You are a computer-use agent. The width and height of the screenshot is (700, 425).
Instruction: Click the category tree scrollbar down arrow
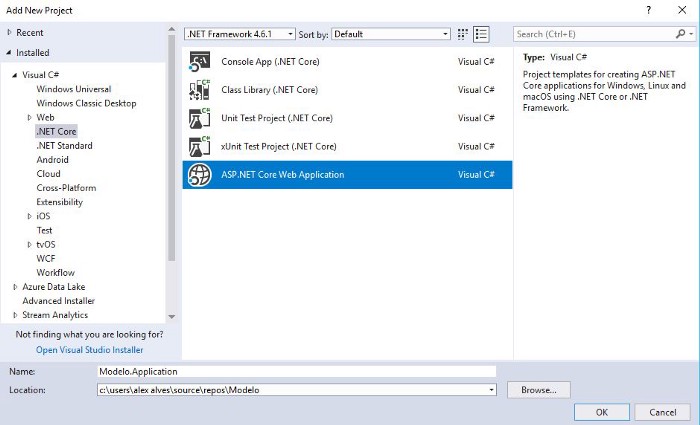(171, 317)
